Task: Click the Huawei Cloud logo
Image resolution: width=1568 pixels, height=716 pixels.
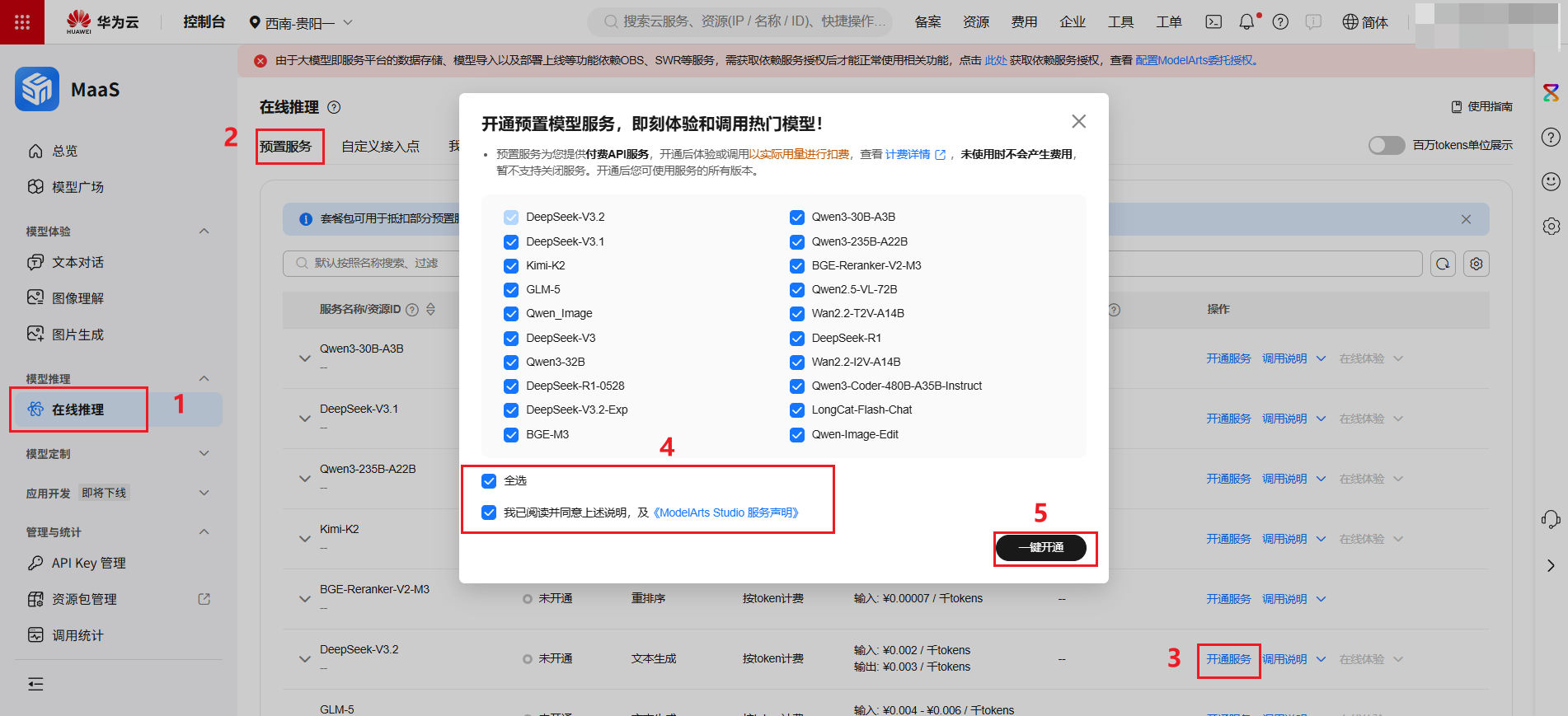Action: pos(103,22)
